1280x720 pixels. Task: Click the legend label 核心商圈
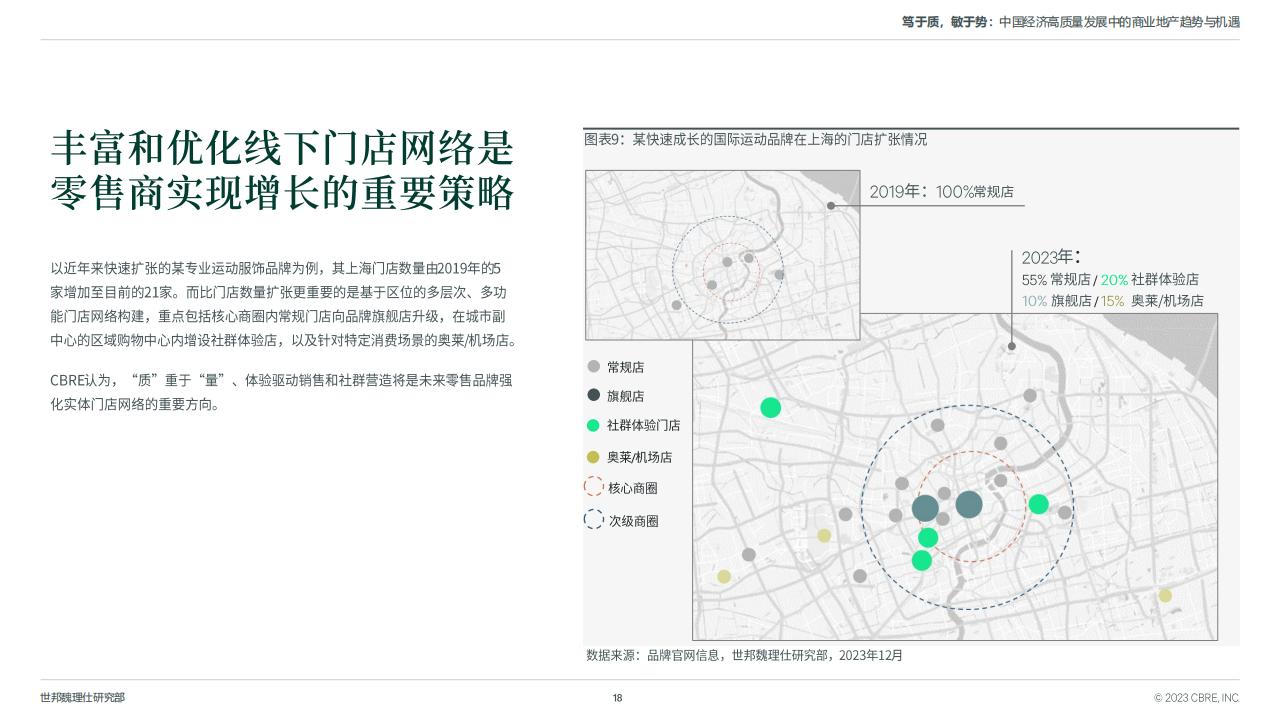633,488
